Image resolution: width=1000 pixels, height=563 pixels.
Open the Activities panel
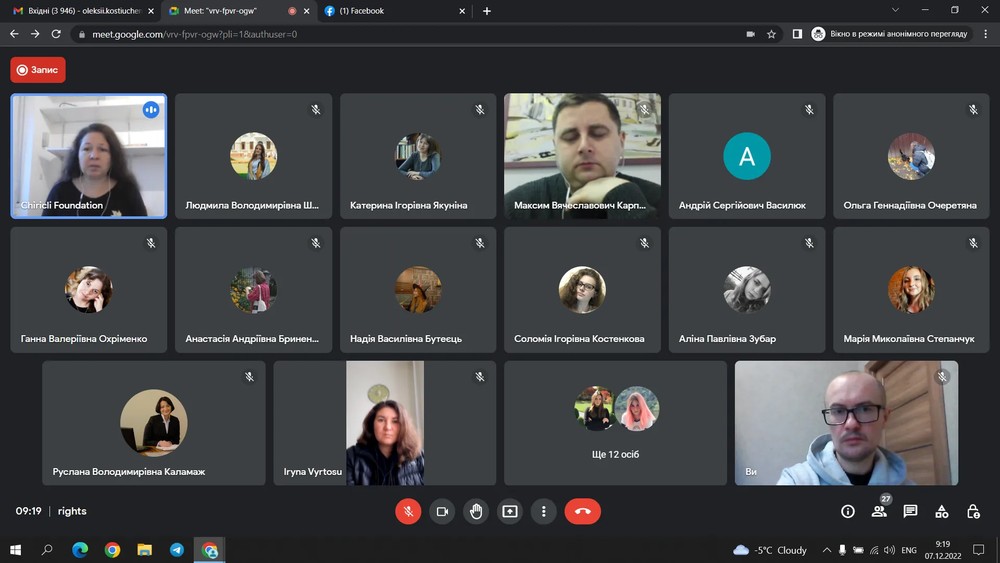click(x=941, y=511)
